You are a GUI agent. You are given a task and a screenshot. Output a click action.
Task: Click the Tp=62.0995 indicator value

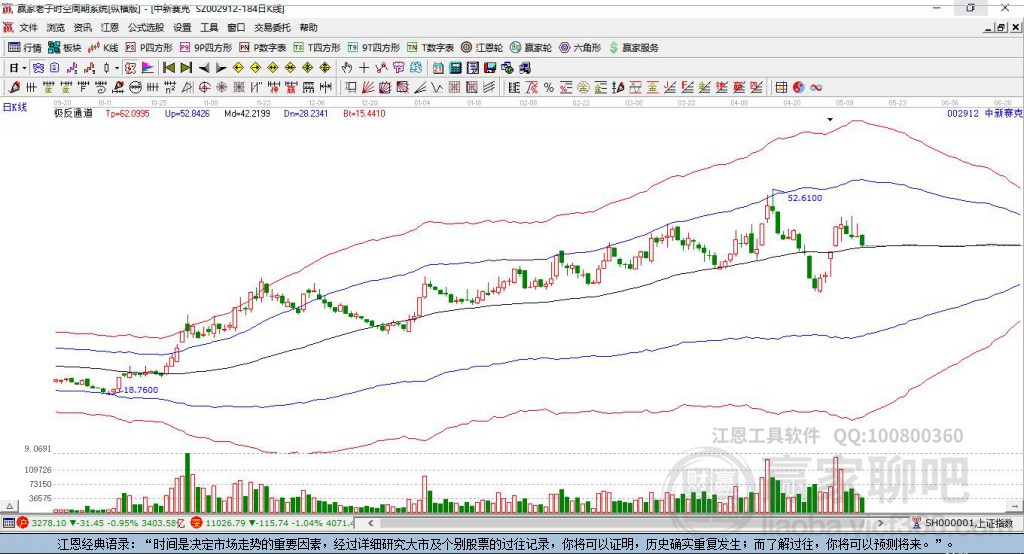(127, 113)
